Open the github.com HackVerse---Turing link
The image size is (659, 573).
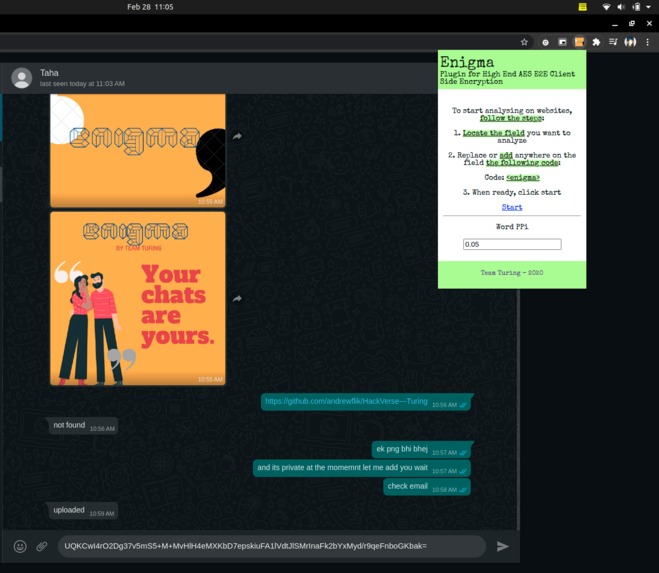coord(346,401)
